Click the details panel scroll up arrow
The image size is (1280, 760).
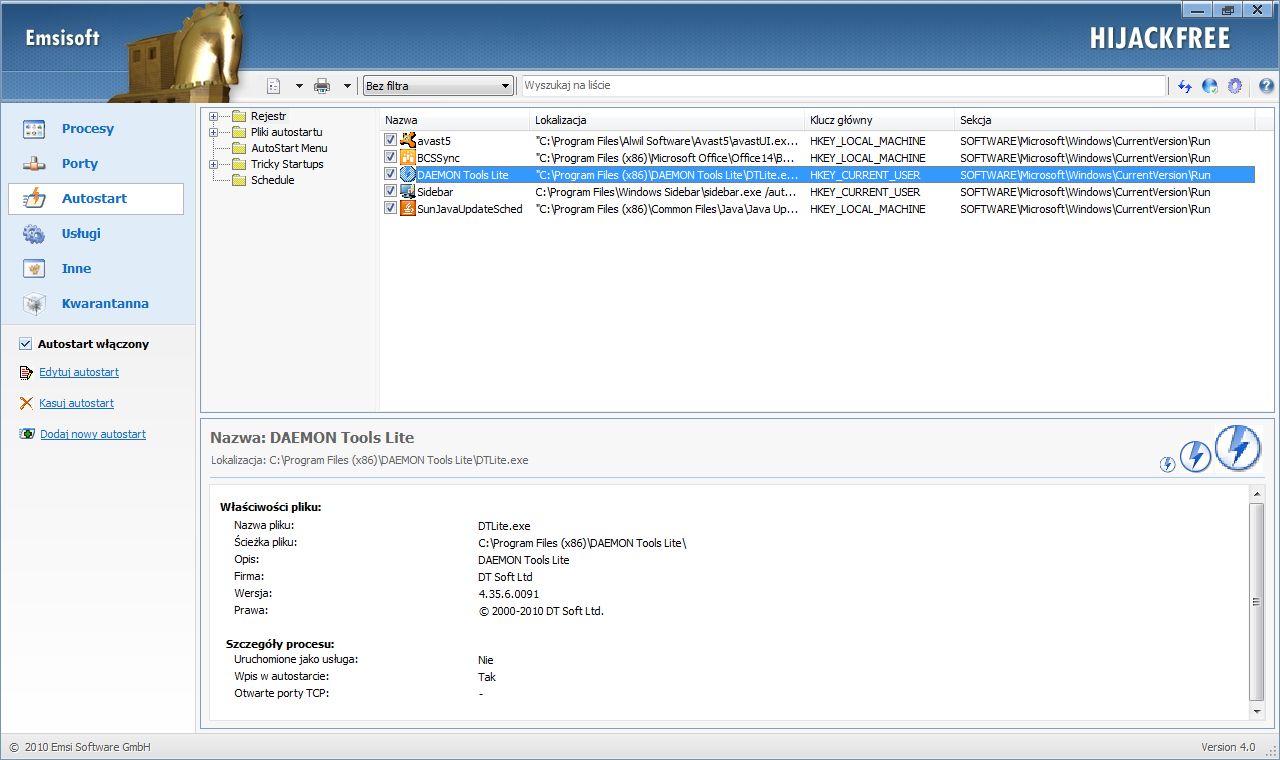[1257, 494]
